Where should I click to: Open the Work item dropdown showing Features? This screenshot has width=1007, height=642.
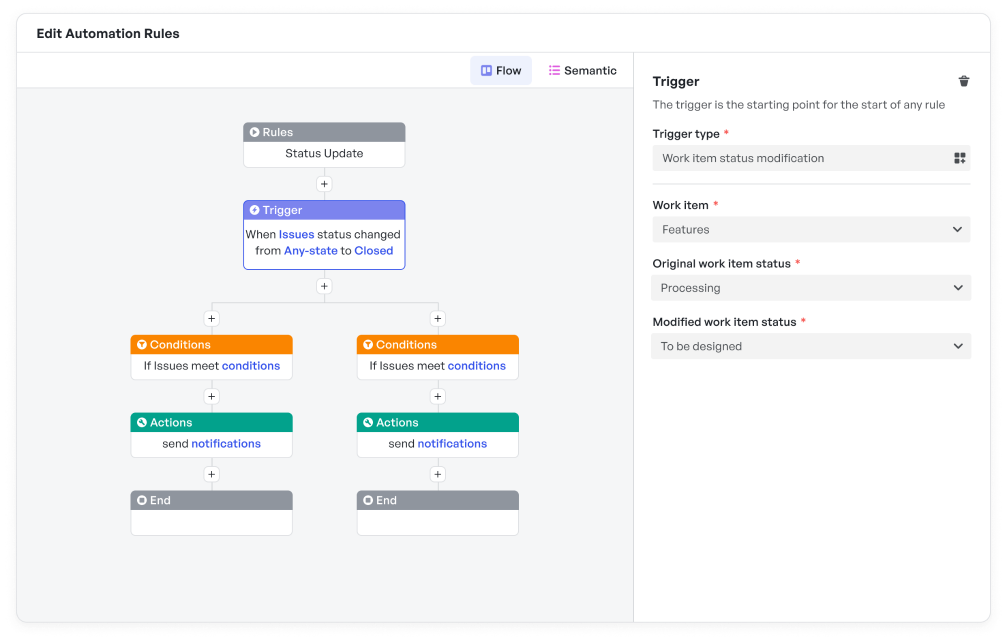(x=810, y=230)
